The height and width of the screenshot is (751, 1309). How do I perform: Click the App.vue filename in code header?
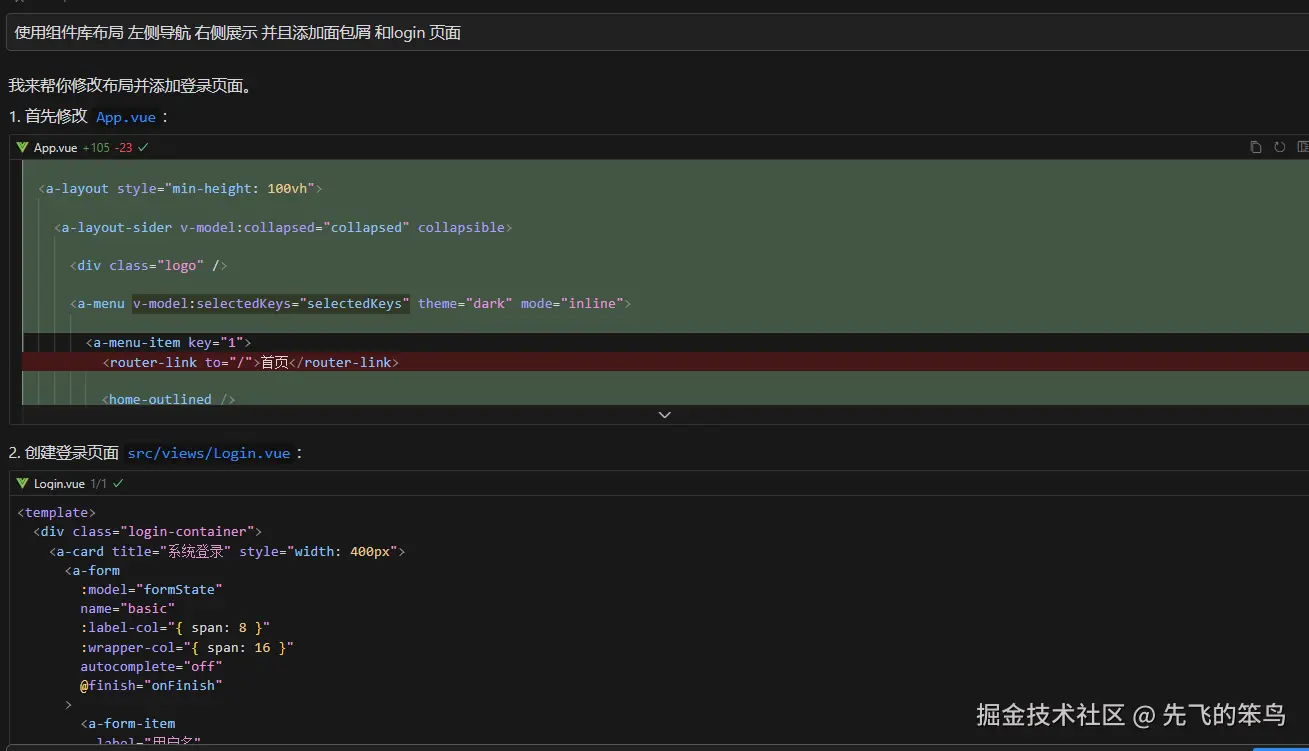point(55,148)
